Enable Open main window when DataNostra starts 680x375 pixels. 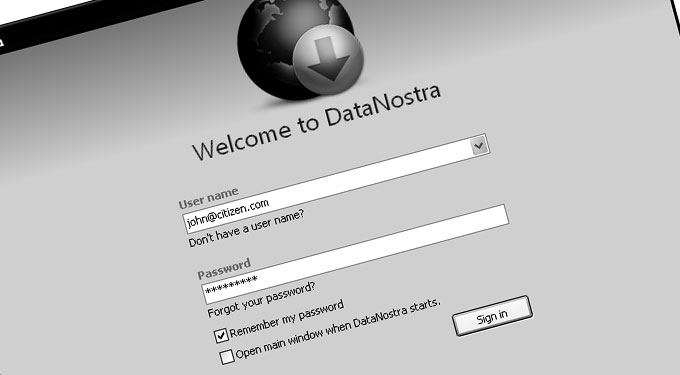[226, 357]
